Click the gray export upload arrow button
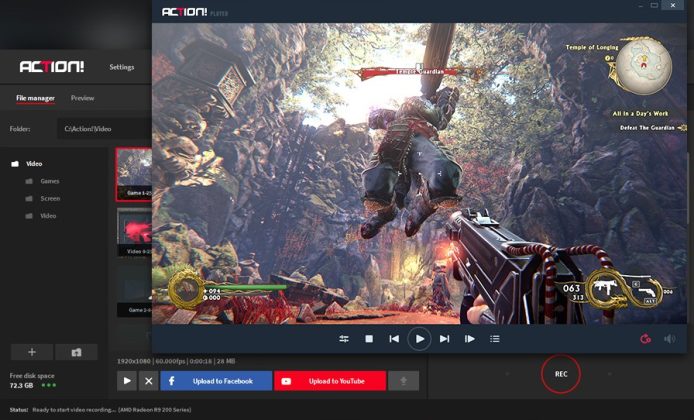Viewport: 694px width, 420px height. (x=404, y=381)
